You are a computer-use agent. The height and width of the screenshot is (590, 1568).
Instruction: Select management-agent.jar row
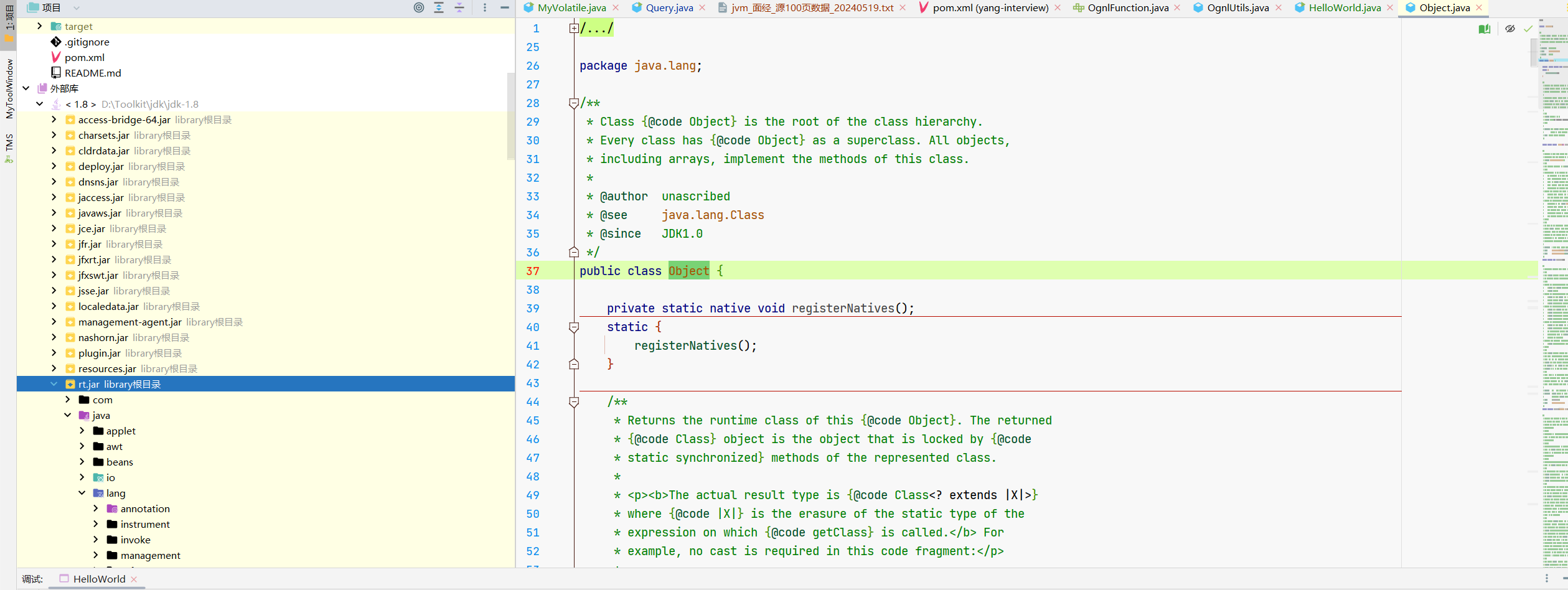tap(266, 322)
